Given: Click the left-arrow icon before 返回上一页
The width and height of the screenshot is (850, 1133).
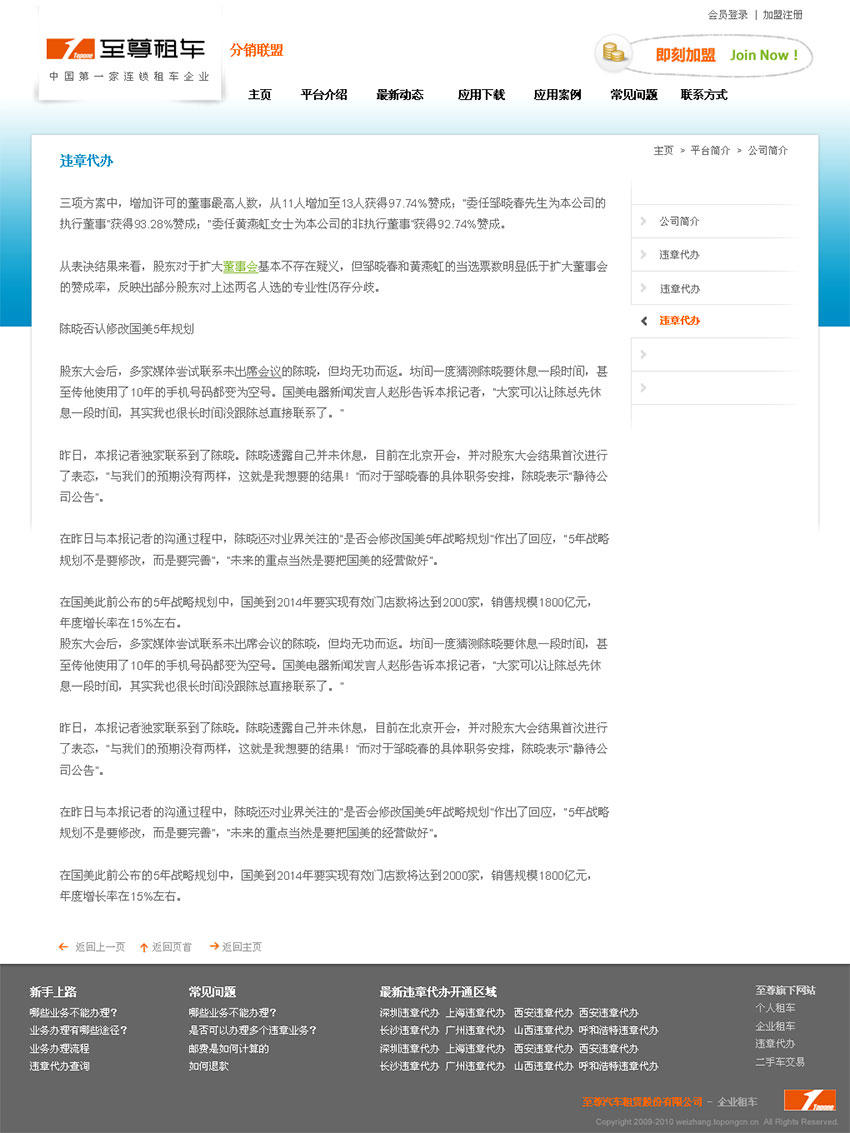Looking at the screenshot, I should [63, 946].
